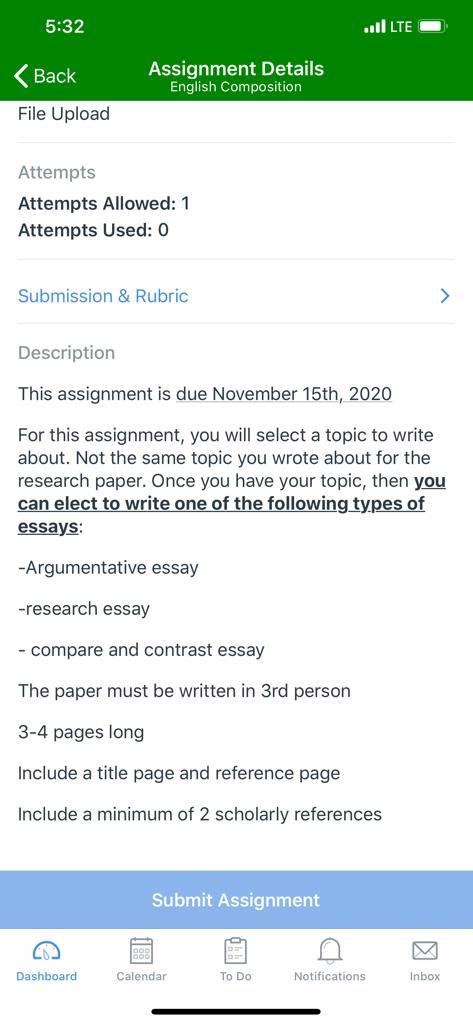This screenshot has width=473, height=1024.
Task: Open the Dashboard speedometer icon
Action: [x=46, y=950]
